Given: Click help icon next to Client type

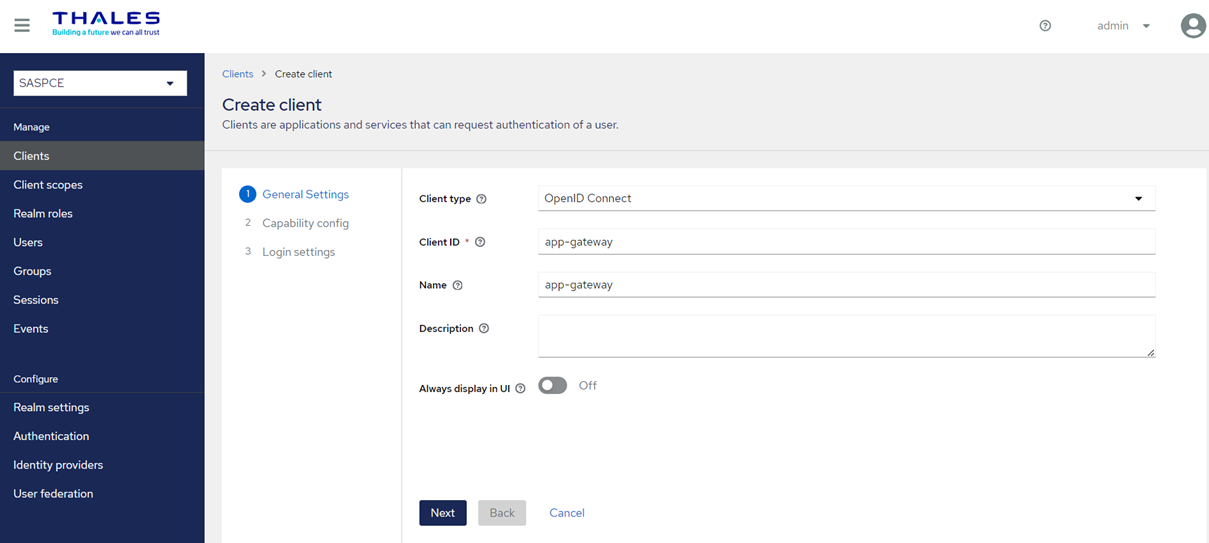Looking at the screenshot, I should click(481, 199).
